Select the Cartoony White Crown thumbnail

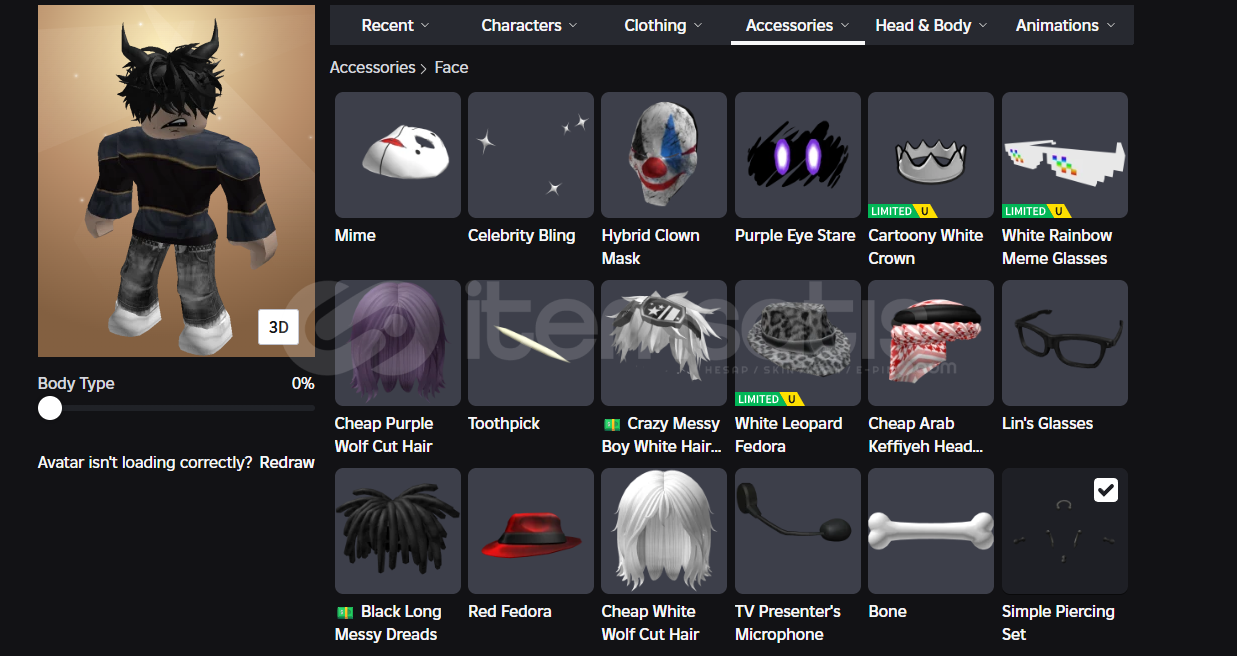931,155
